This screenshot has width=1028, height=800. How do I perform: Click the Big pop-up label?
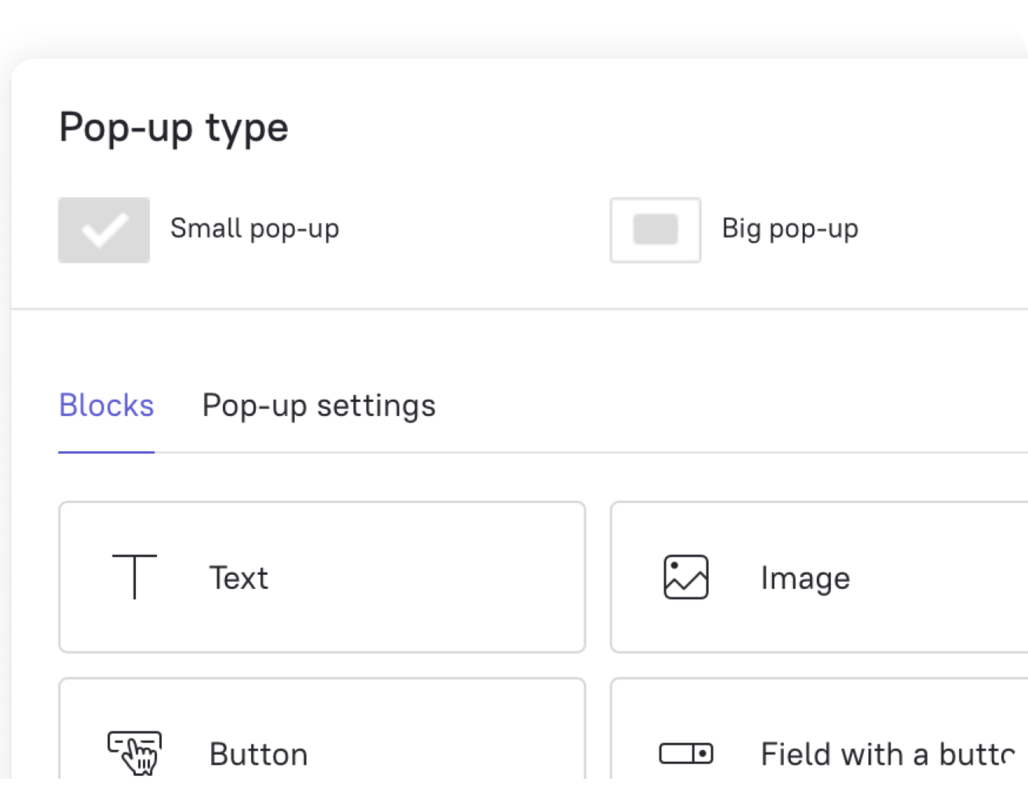coord(790,230)
